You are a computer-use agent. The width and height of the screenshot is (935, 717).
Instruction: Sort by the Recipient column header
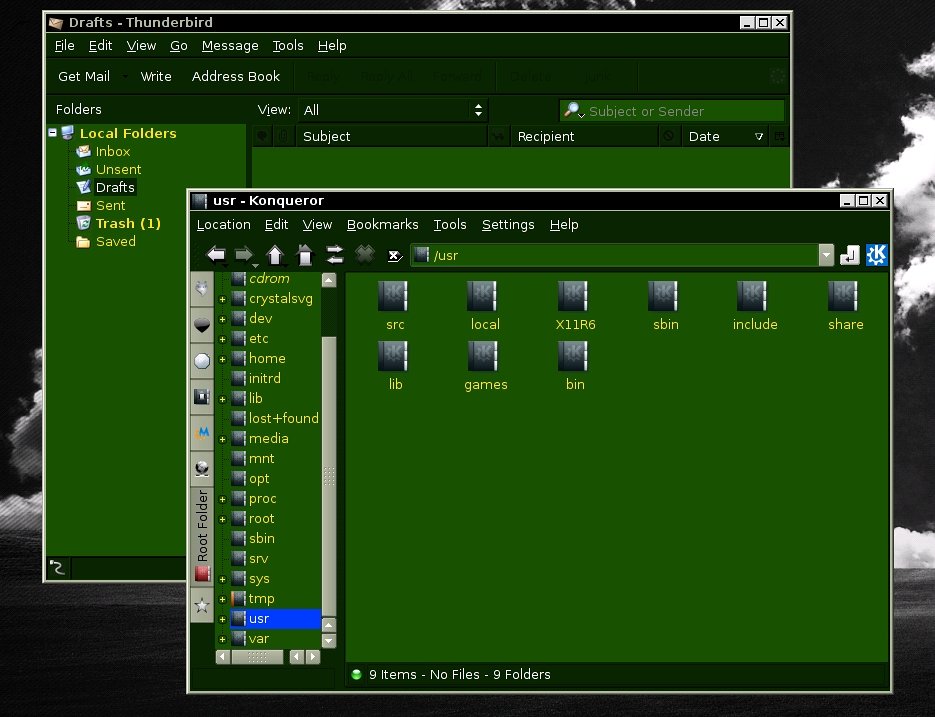coord(584,137)
